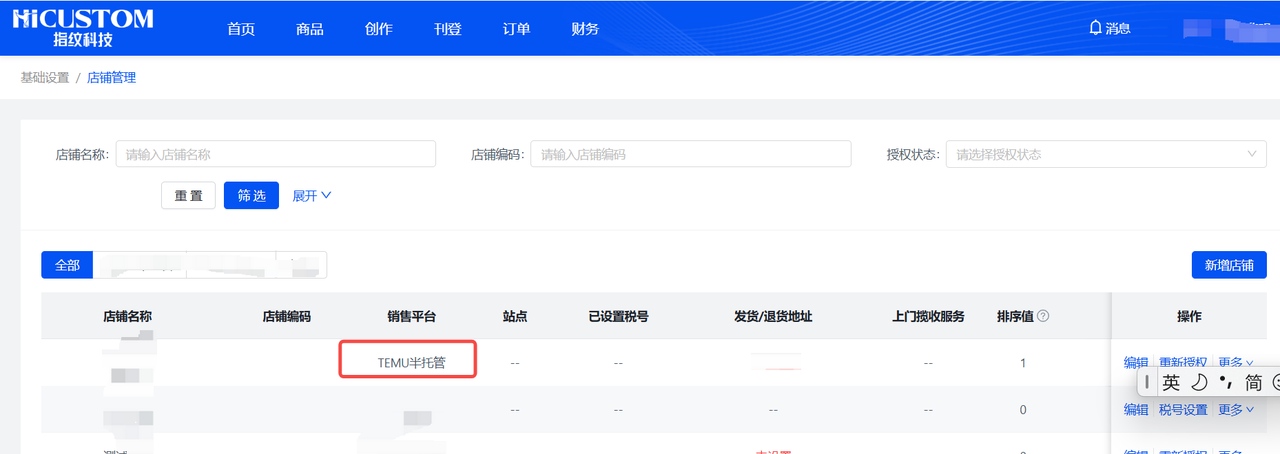Image resolution: width=1280 pixels, height=454 pixels.
Task: Expand more filters with 展开
Action: [311, 196]
